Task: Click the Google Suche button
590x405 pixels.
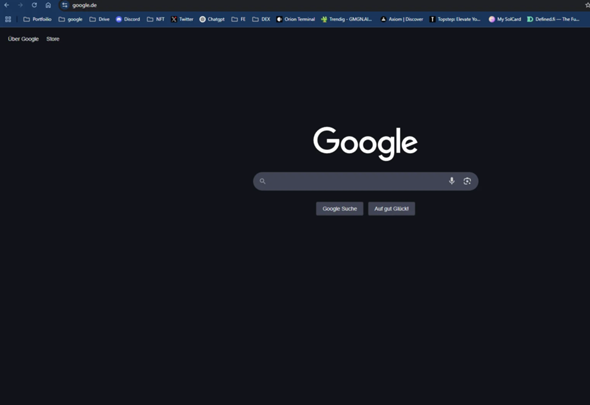Action: pyautogui.click(x=339, y=209)
